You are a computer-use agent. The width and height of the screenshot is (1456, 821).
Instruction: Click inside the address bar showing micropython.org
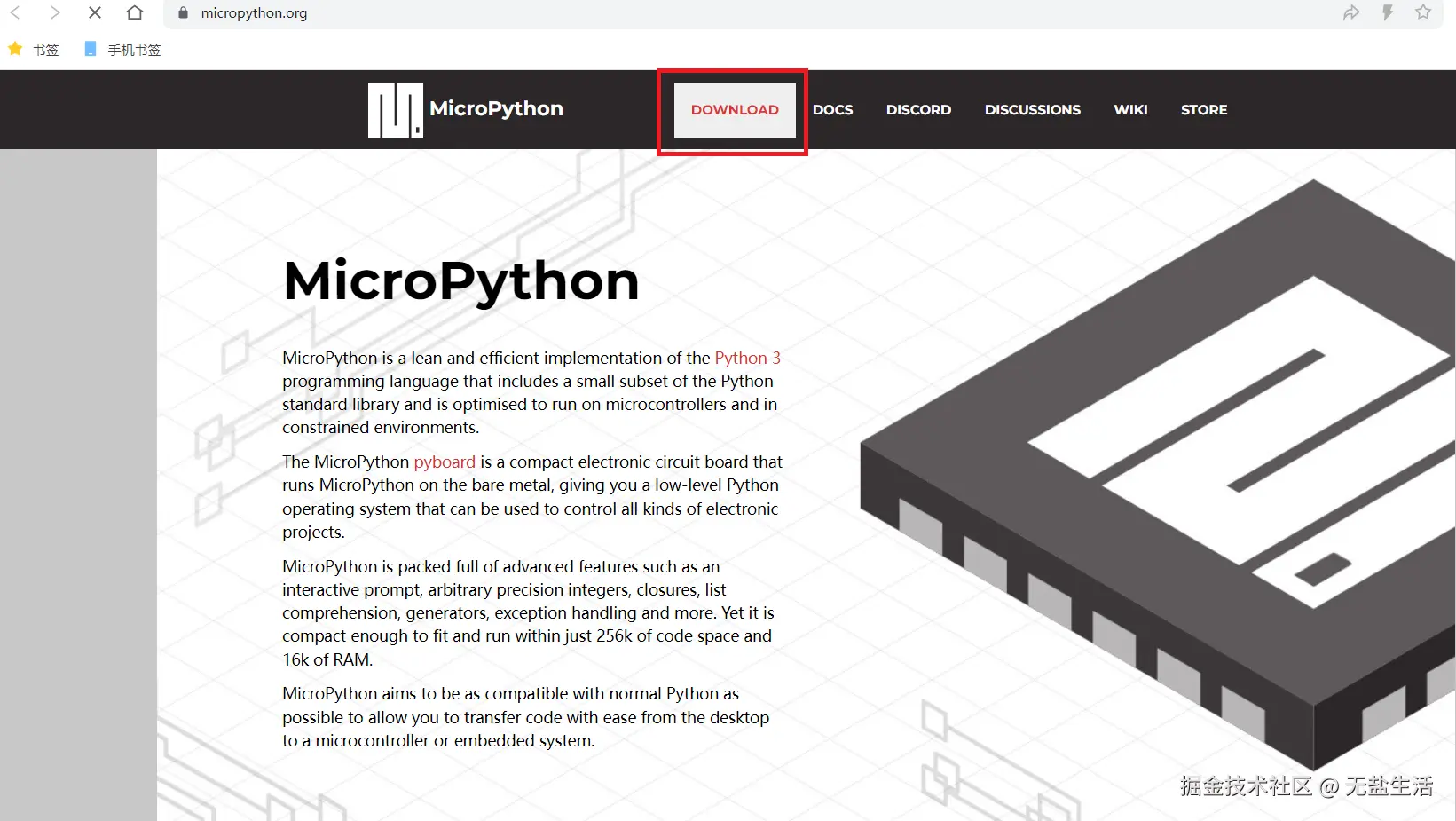(x=253, y=12)
